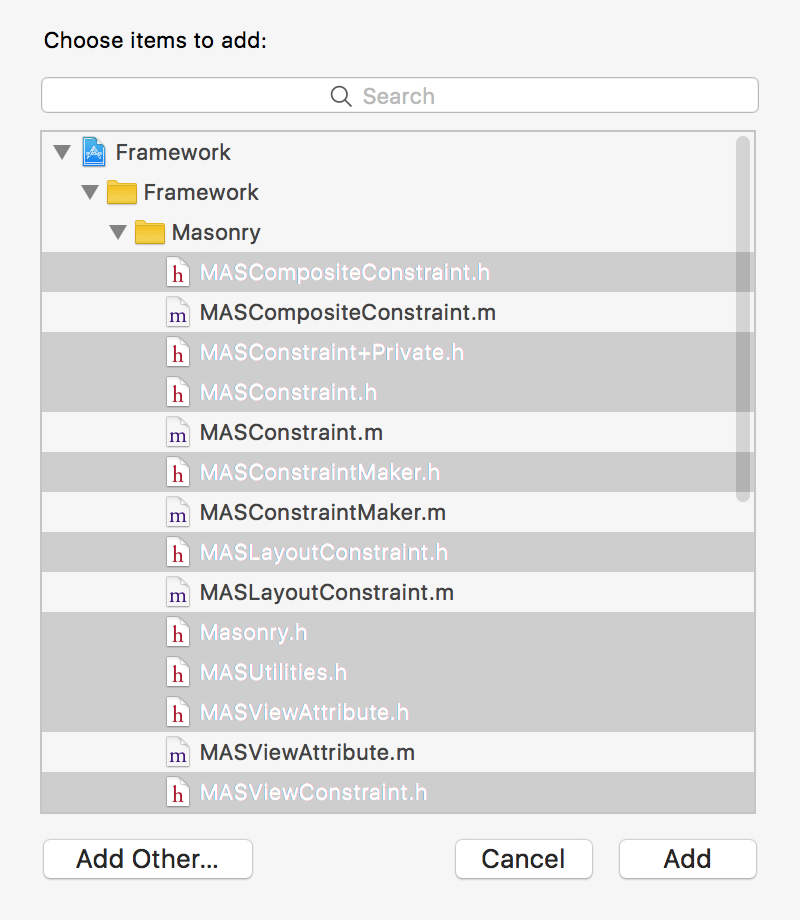
Task: Click the m icon next to MASLayoutConstraint.m
Action: click(177, 593)
